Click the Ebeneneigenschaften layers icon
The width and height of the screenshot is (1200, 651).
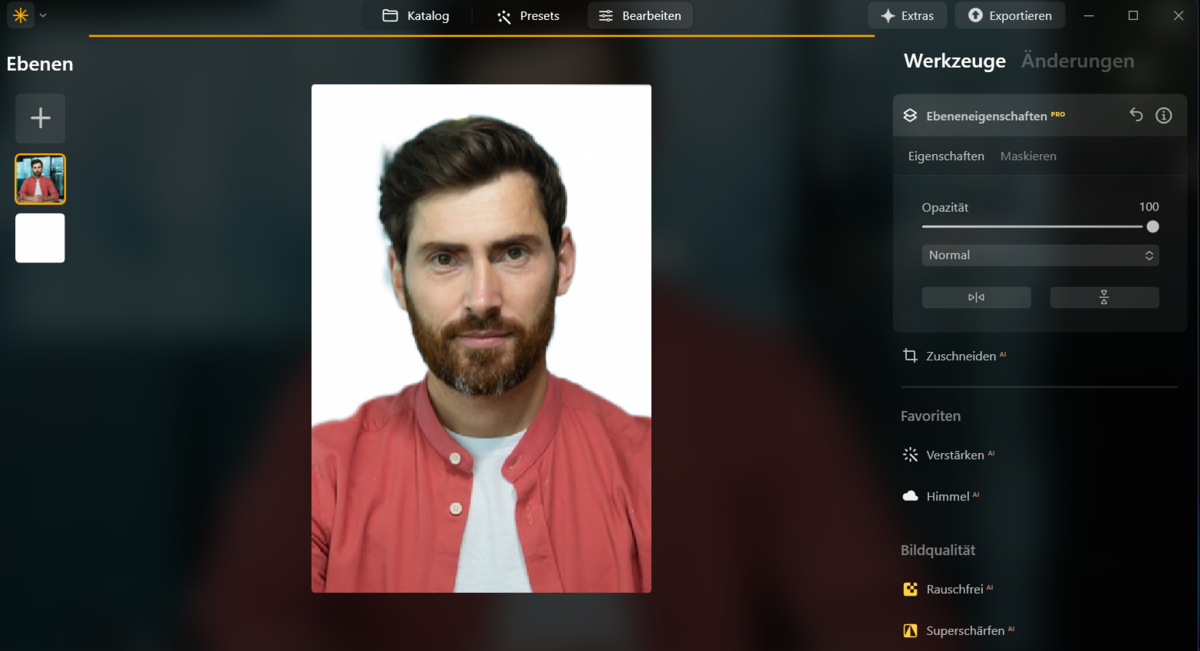pyautogui.click(x=910, y=114)
